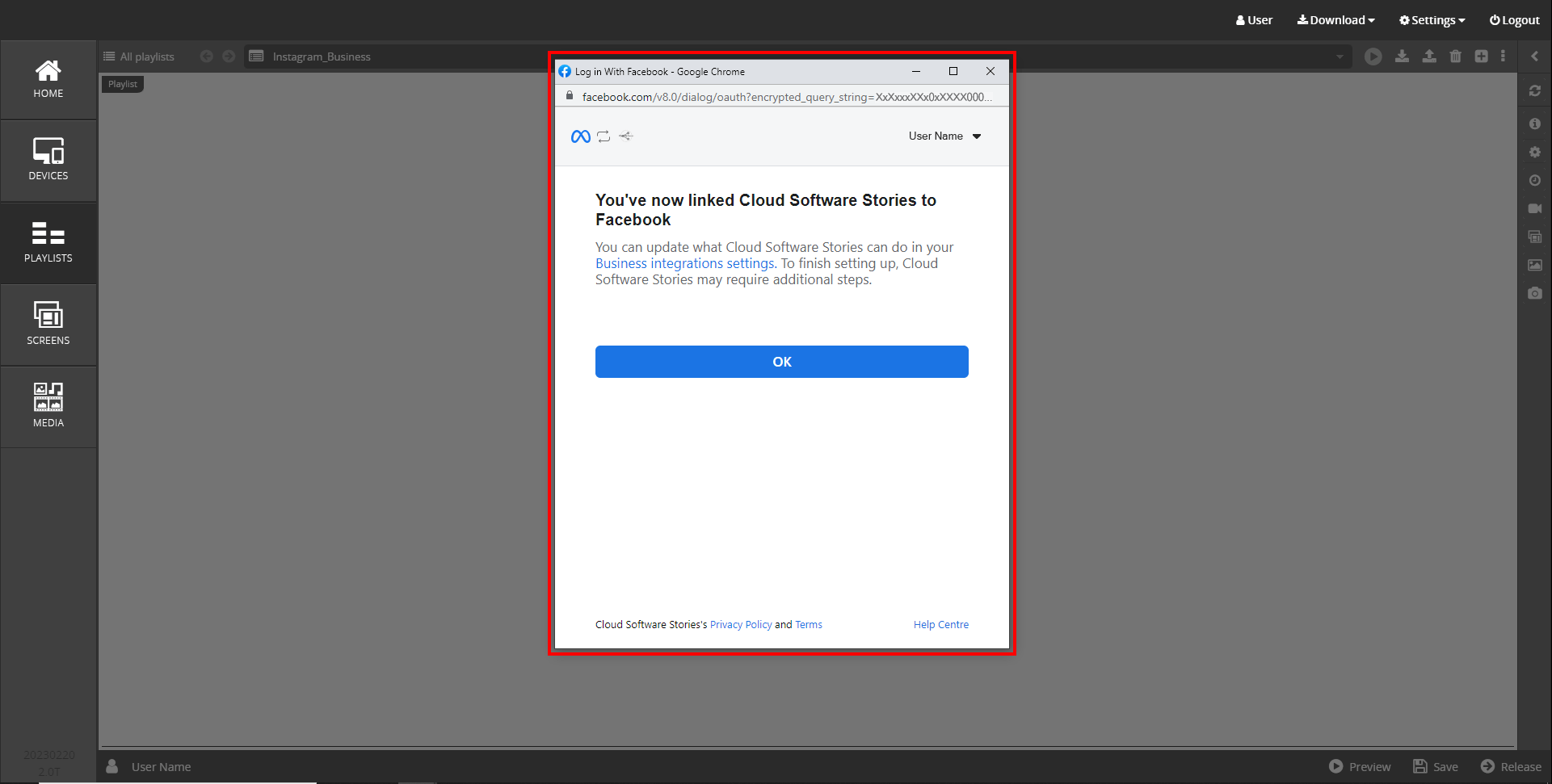Collapse the right panel with chevron
1552x784 pixels.
click(x=1535, y=57)
